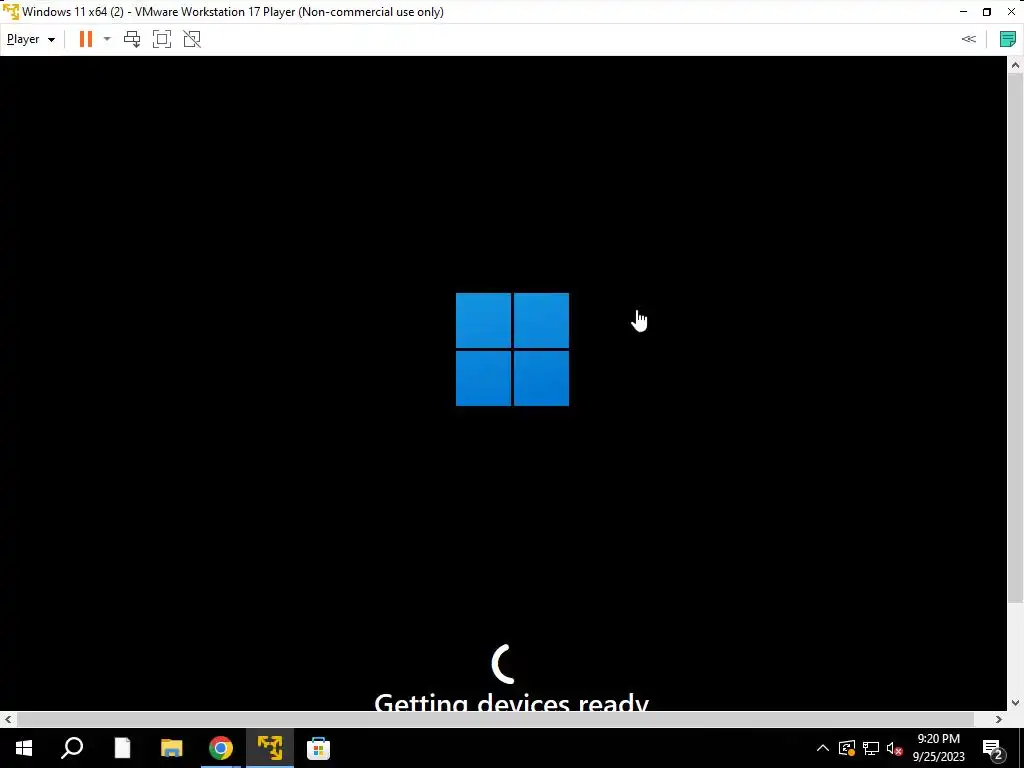Open taskbar Search
This screenshot has height=768, width=1024.
(72, 748)
